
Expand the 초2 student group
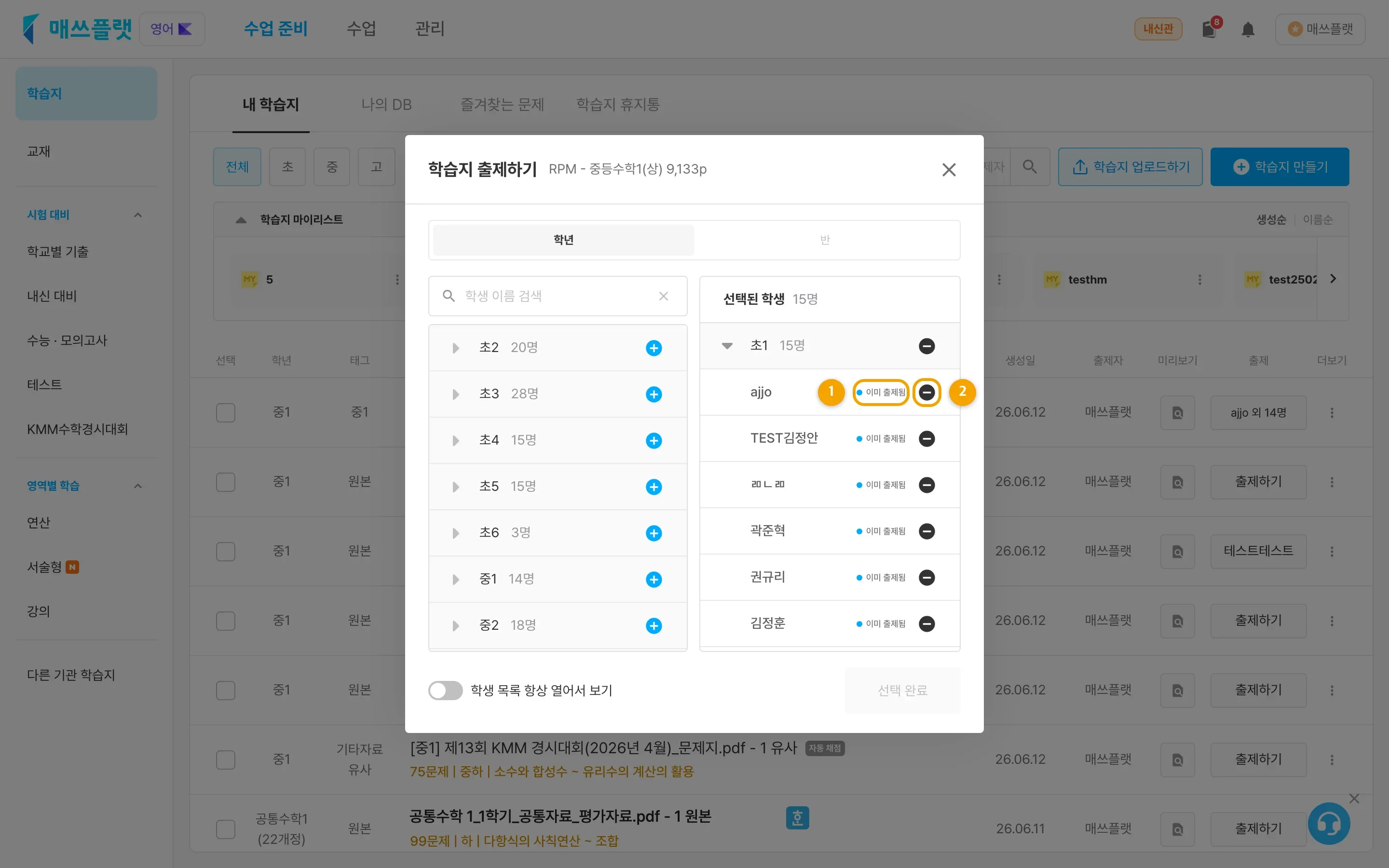pyautogui.click(x=455, y=348)
